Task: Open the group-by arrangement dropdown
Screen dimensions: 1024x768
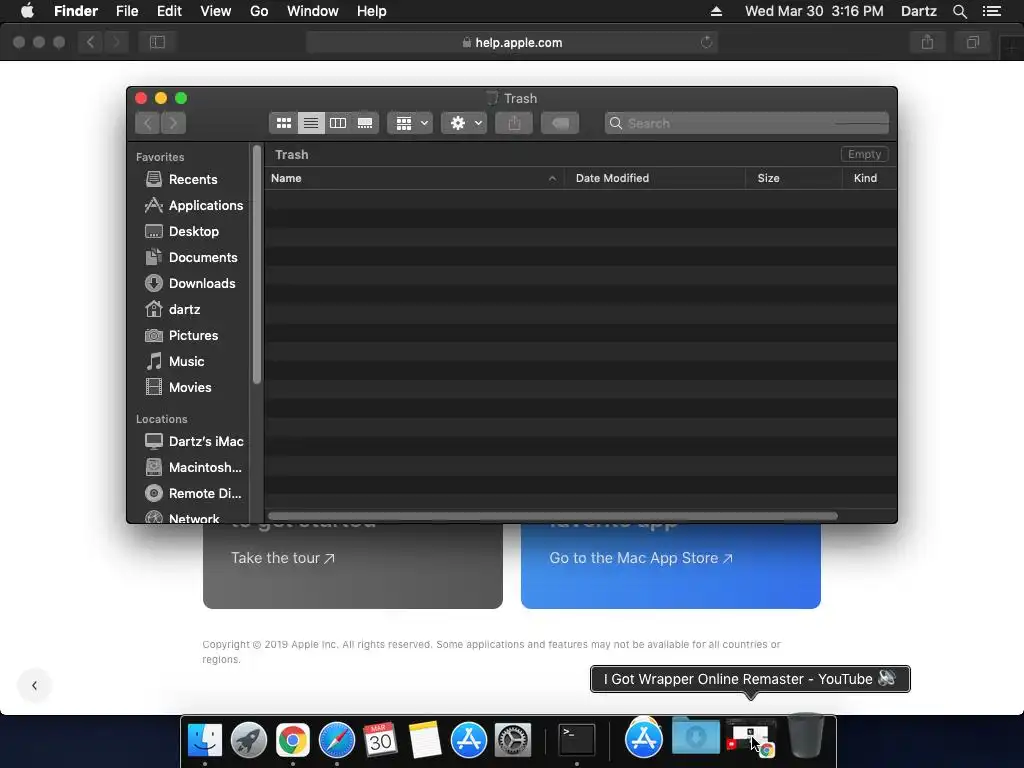Action: 411,123
